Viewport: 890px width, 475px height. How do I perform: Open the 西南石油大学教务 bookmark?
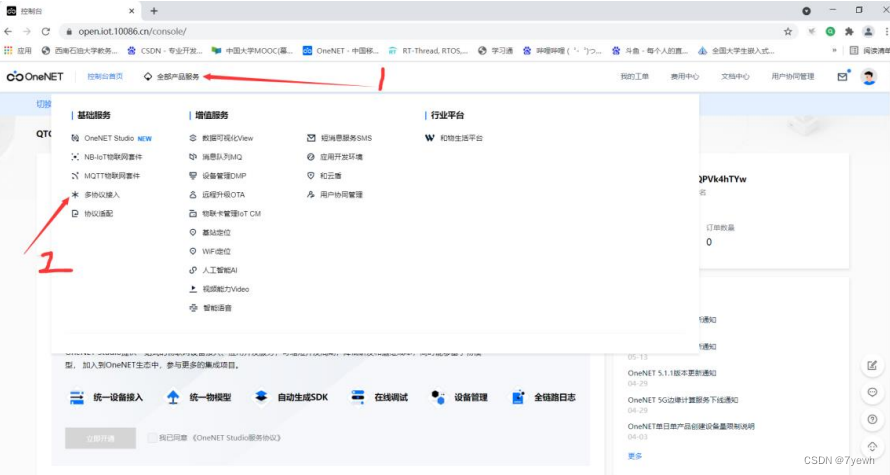pyautogui.click(x=79, y=51)
